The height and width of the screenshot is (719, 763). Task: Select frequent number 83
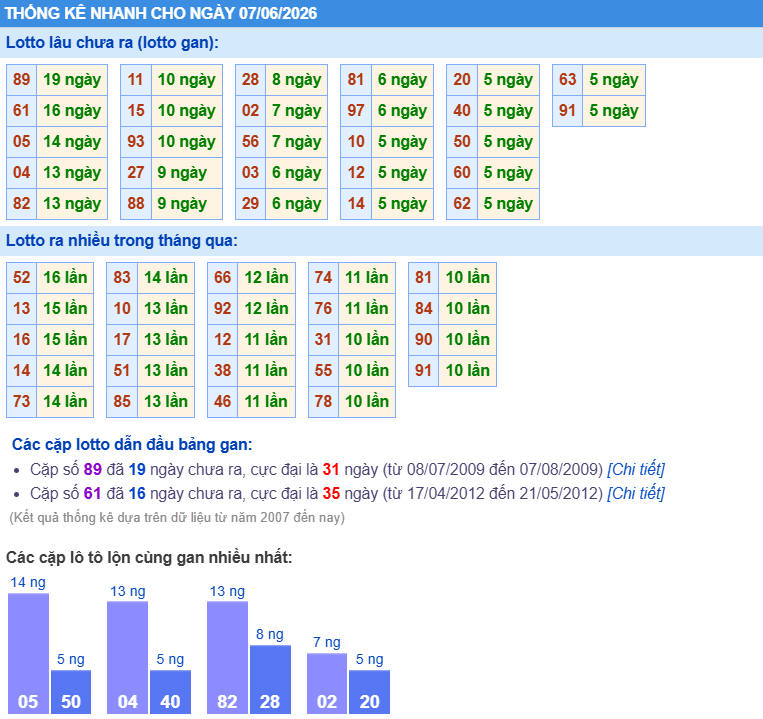122,278
